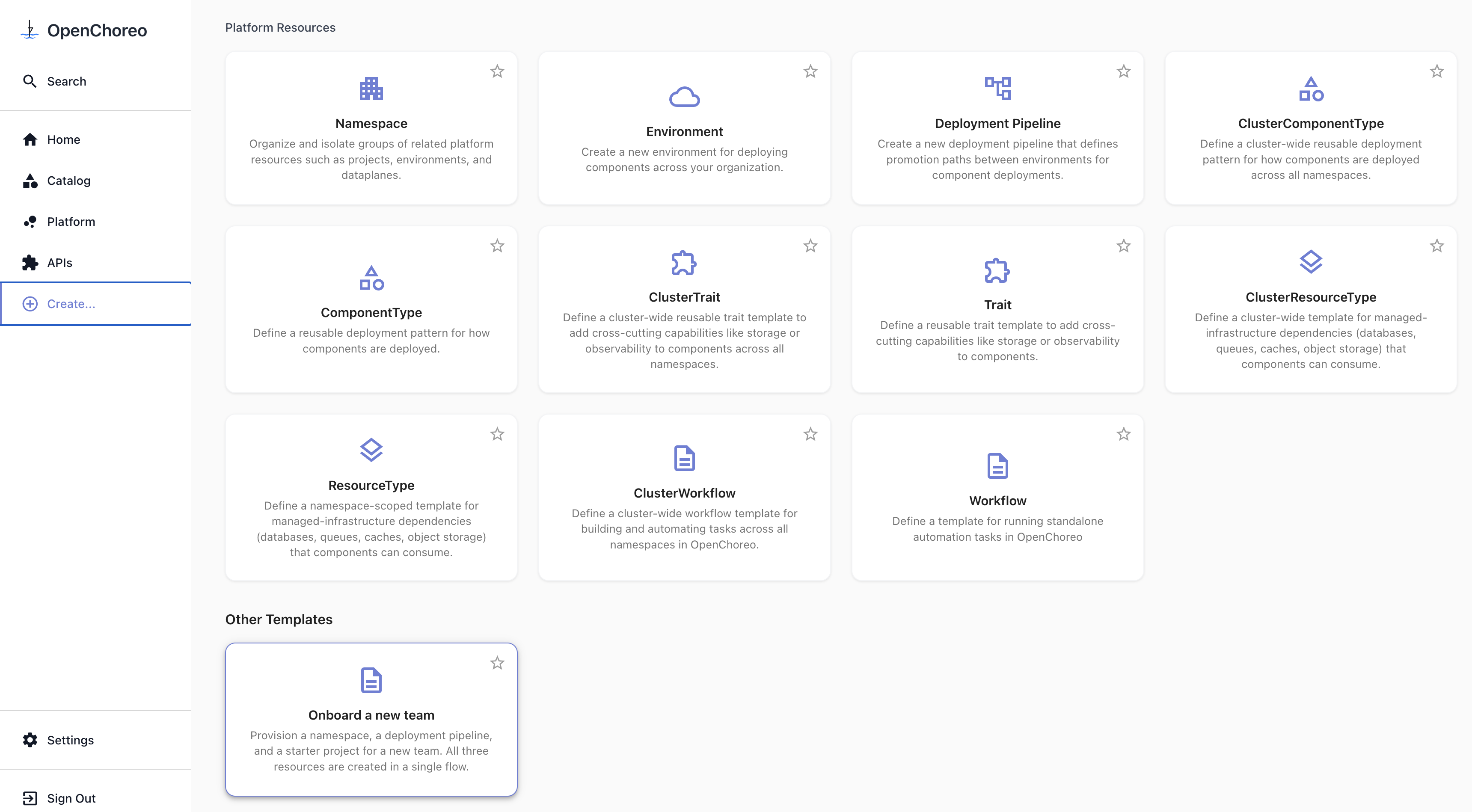Click the ClusterWorkflow document icon
This screenshot has width=1472, height=812.
click(x=684, y=458)
